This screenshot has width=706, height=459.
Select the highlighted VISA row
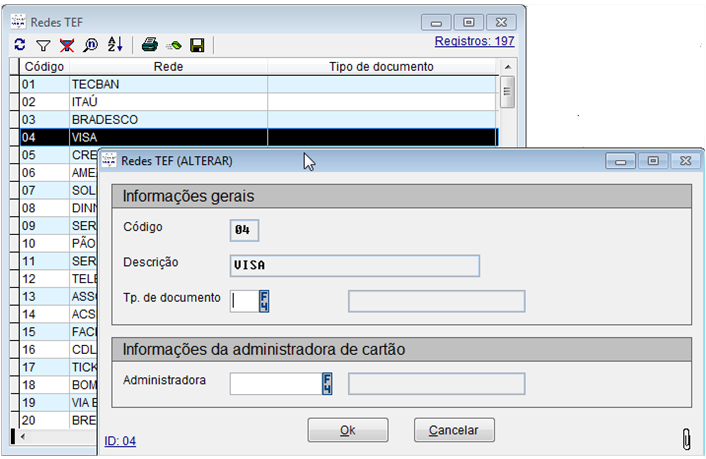[259, 137]
